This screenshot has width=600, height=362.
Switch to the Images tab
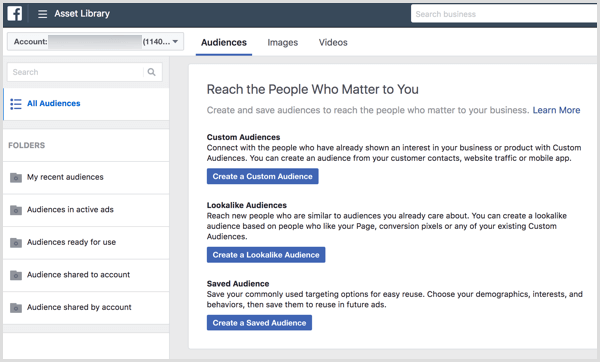pos(282,42)
